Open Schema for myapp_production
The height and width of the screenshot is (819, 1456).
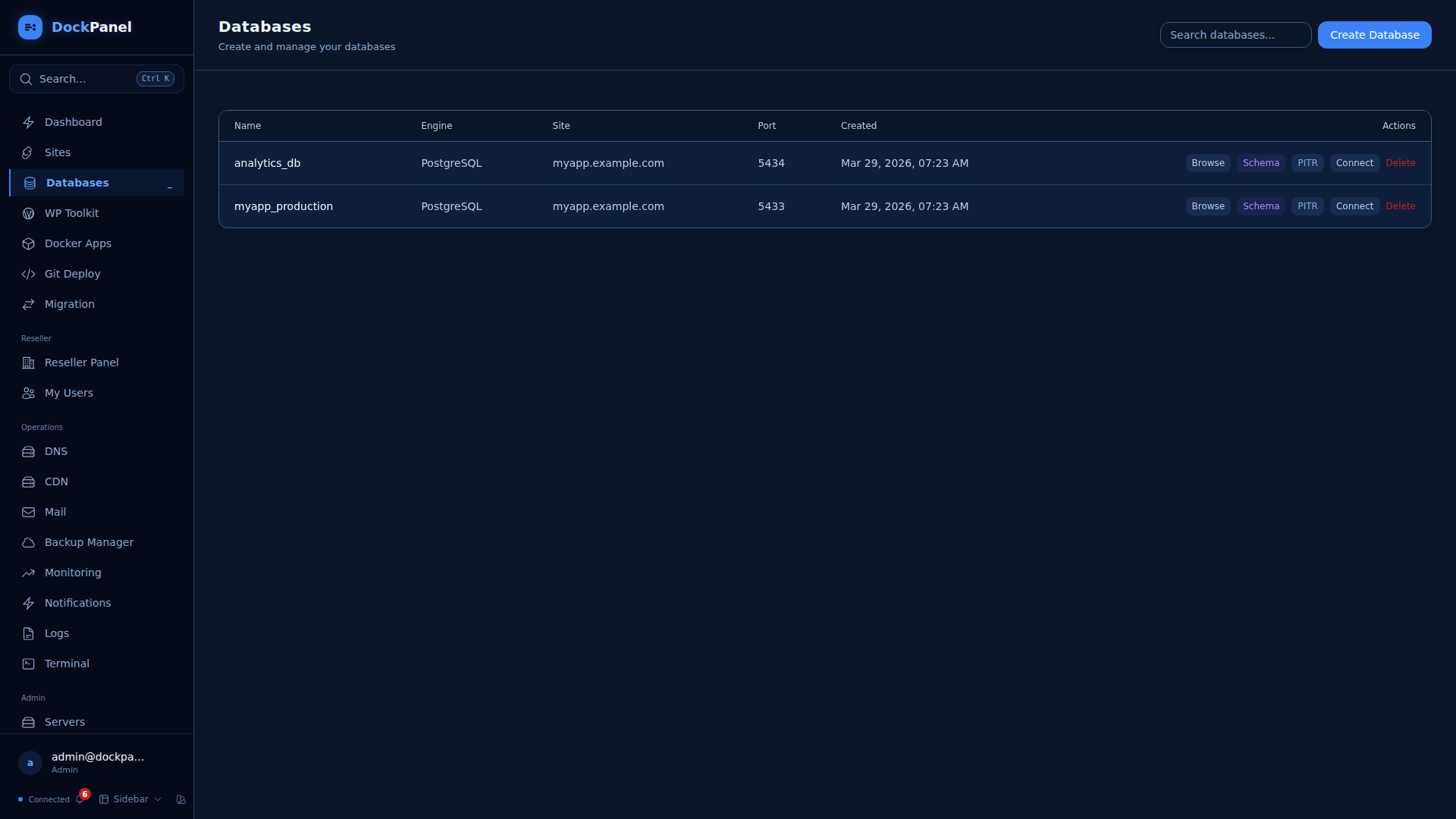tap(1260, 206)
